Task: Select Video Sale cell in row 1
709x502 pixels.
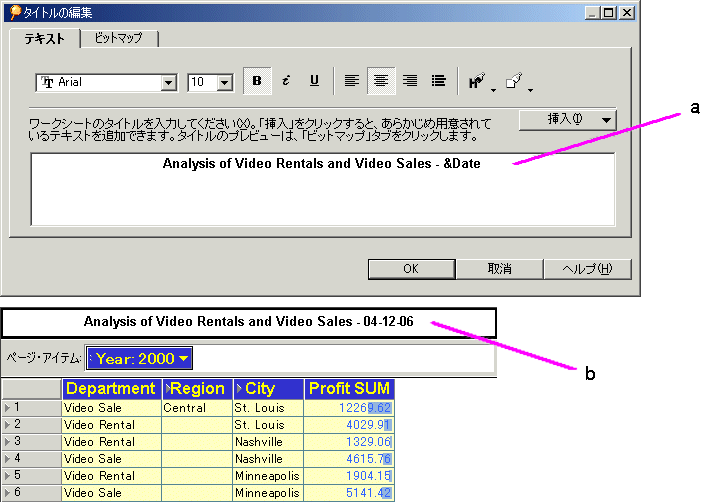Action: point(111,408)
